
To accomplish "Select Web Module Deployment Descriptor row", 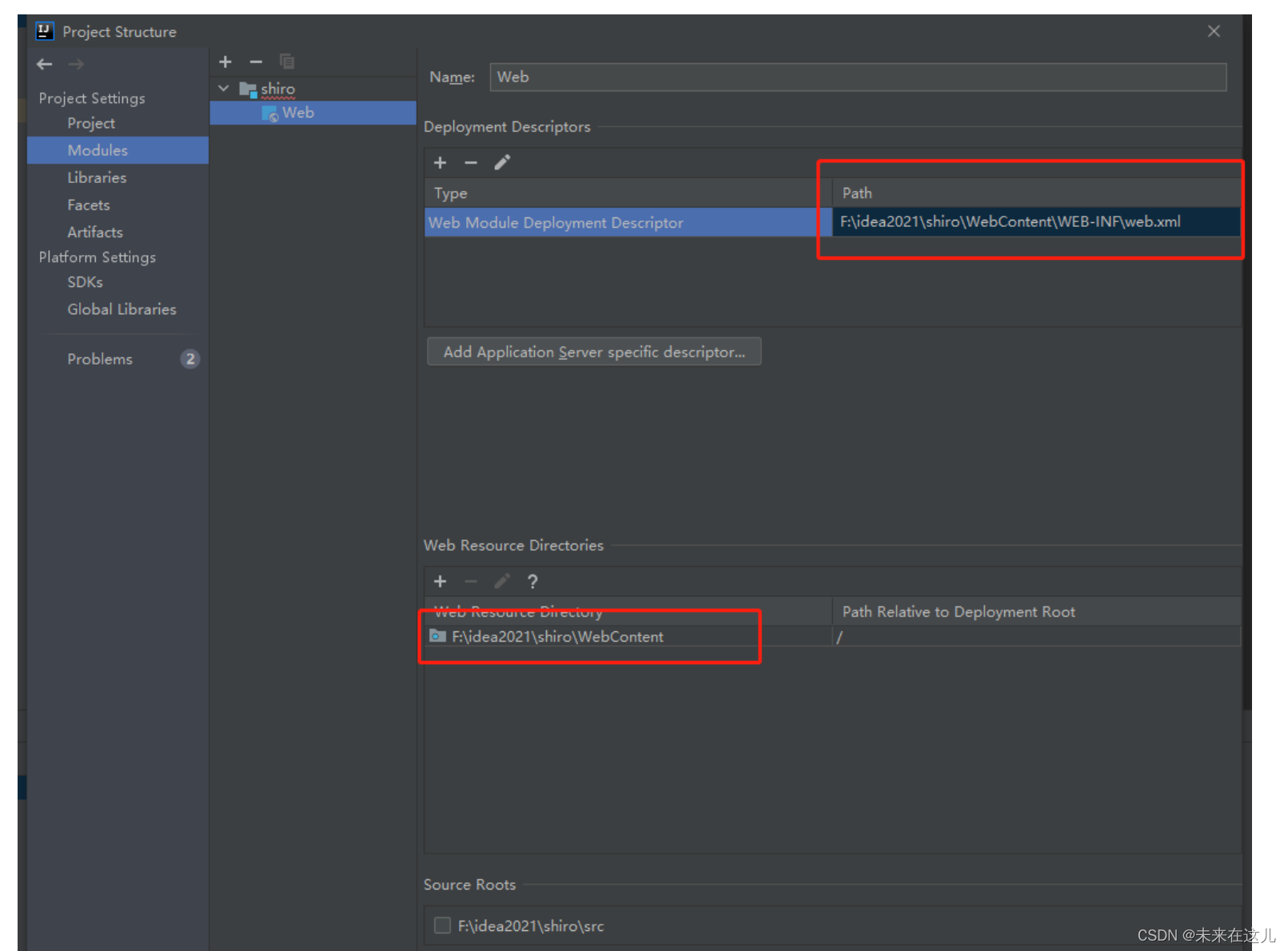I will coord(628,222).
